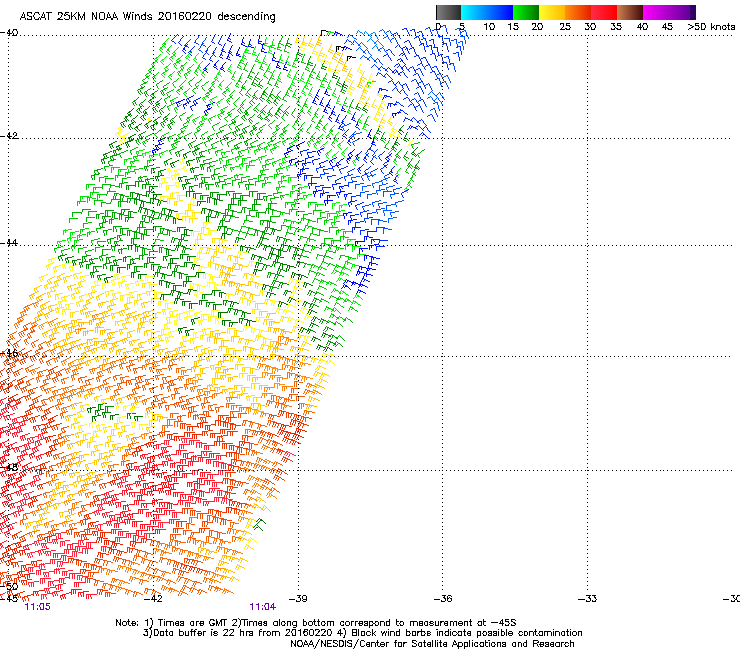Screen dimensions: 740x650
Task: Click the '25' legend tick label
Action: (x=565, y=27)
